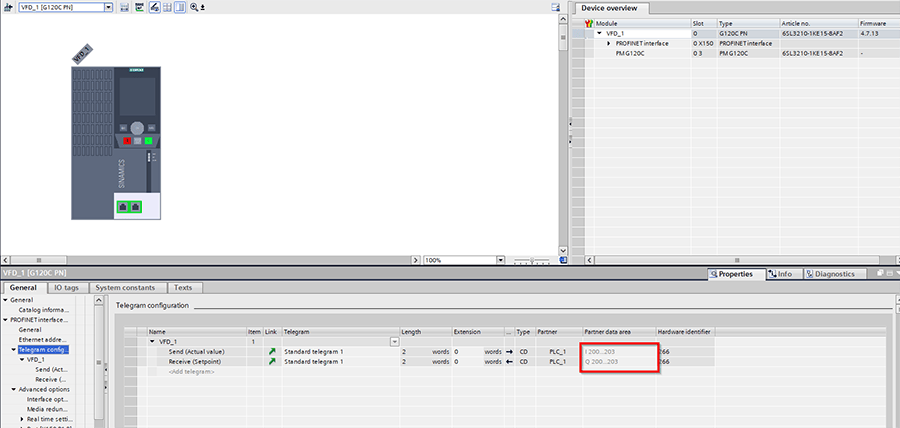Click the green link arrow for Send (Actual value)
The image size is (900, 428).
272,351
